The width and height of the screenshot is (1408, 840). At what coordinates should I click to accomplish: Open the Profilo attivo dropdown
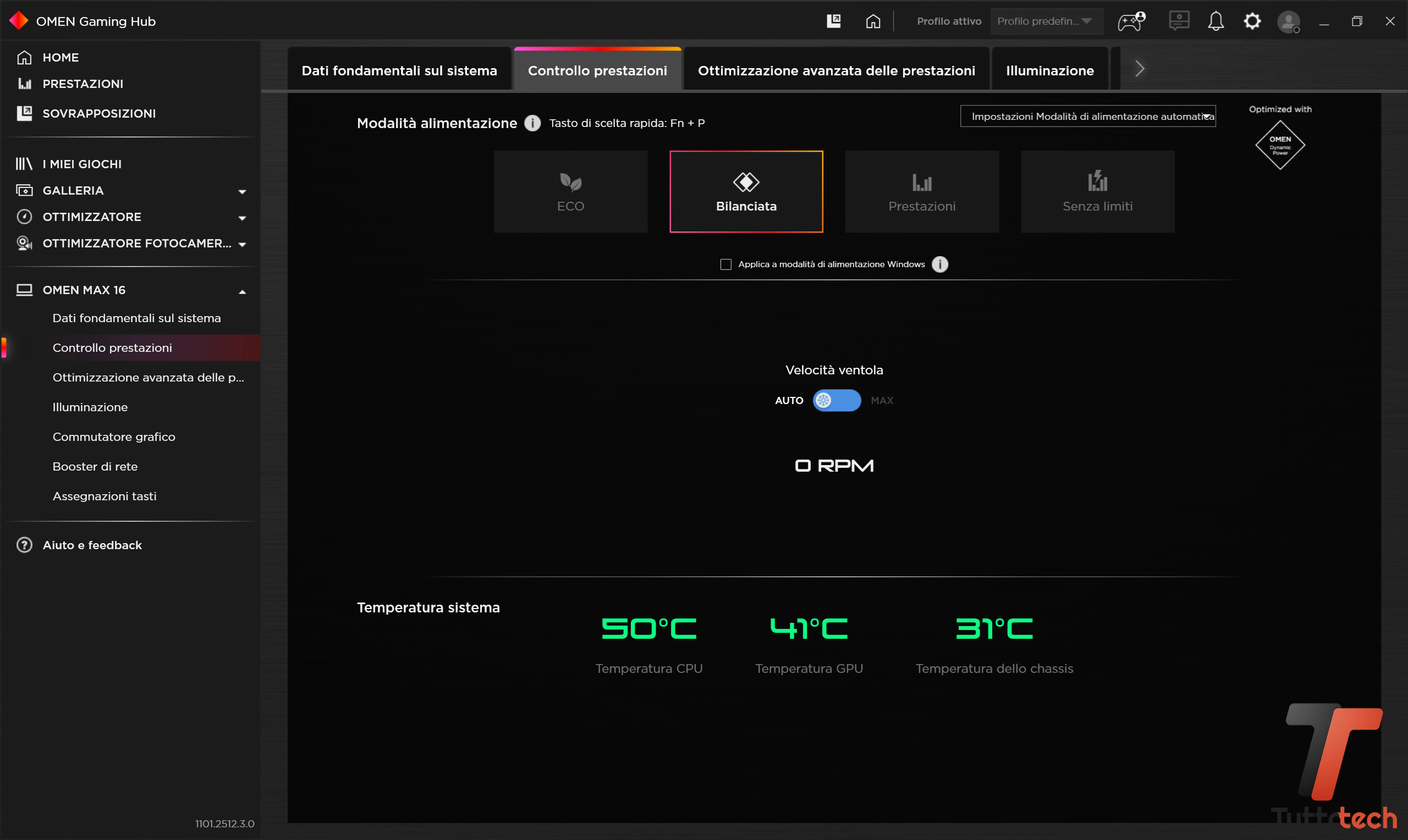coord(1045,21)
